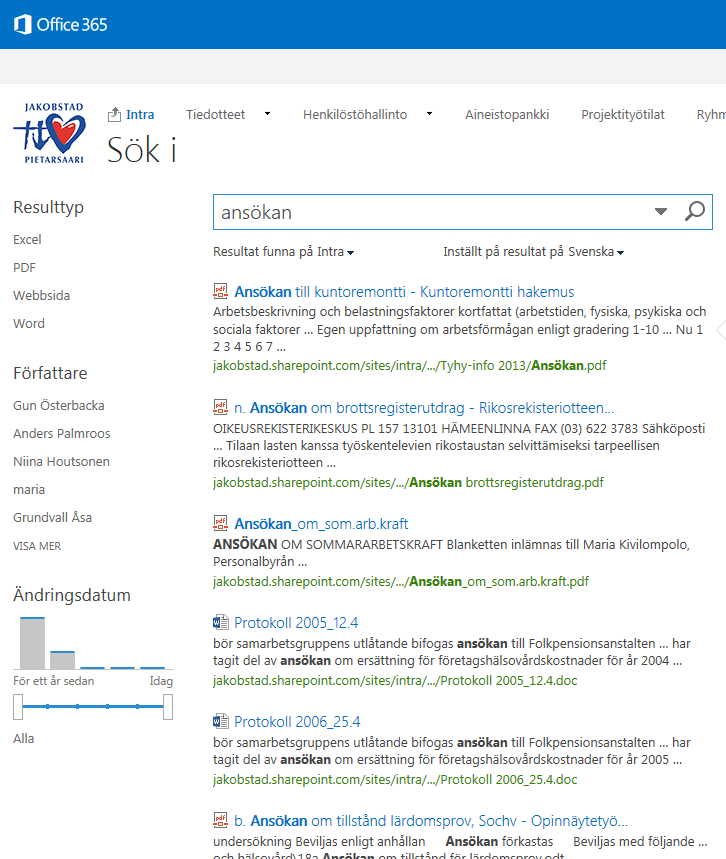Go to Projektityötilat in navigation
The image size is (726, 859).
623,114
